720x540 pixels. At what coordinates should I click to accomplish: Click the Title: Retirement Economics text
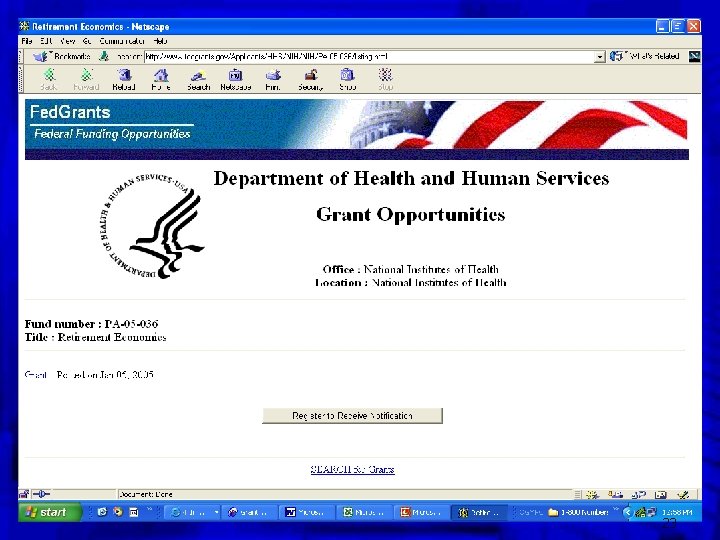point(96,338)
